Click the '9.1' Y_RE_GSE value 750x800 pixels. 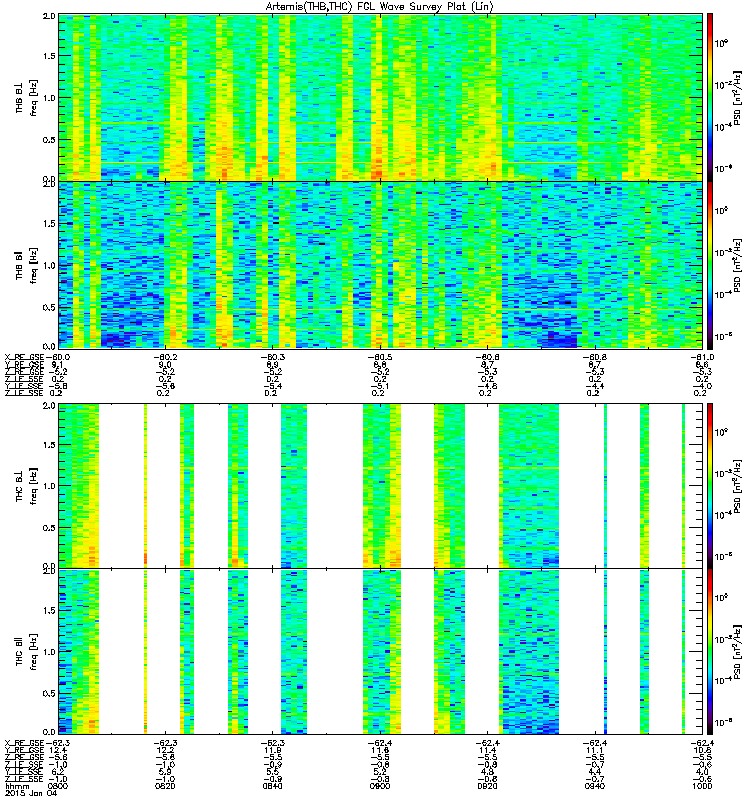click(57, 364)
